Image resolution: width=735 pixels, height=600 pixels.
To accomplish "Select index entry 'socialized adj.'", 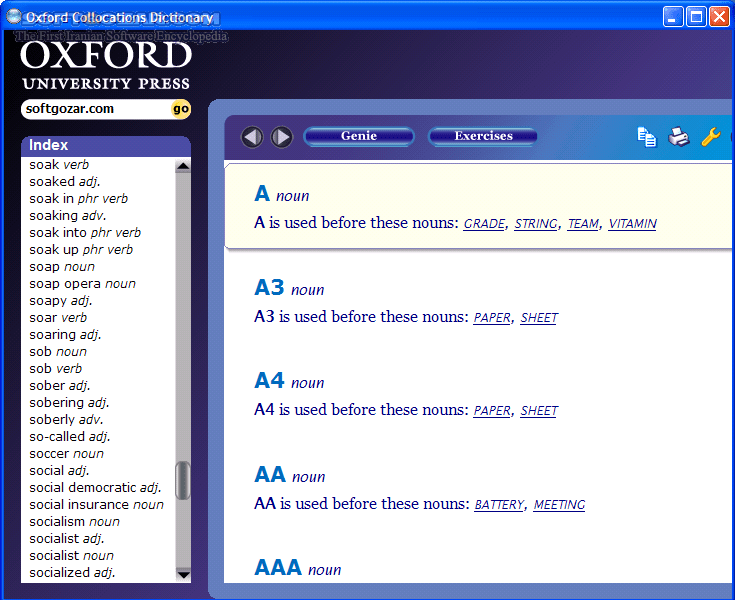I will point(72,573).
